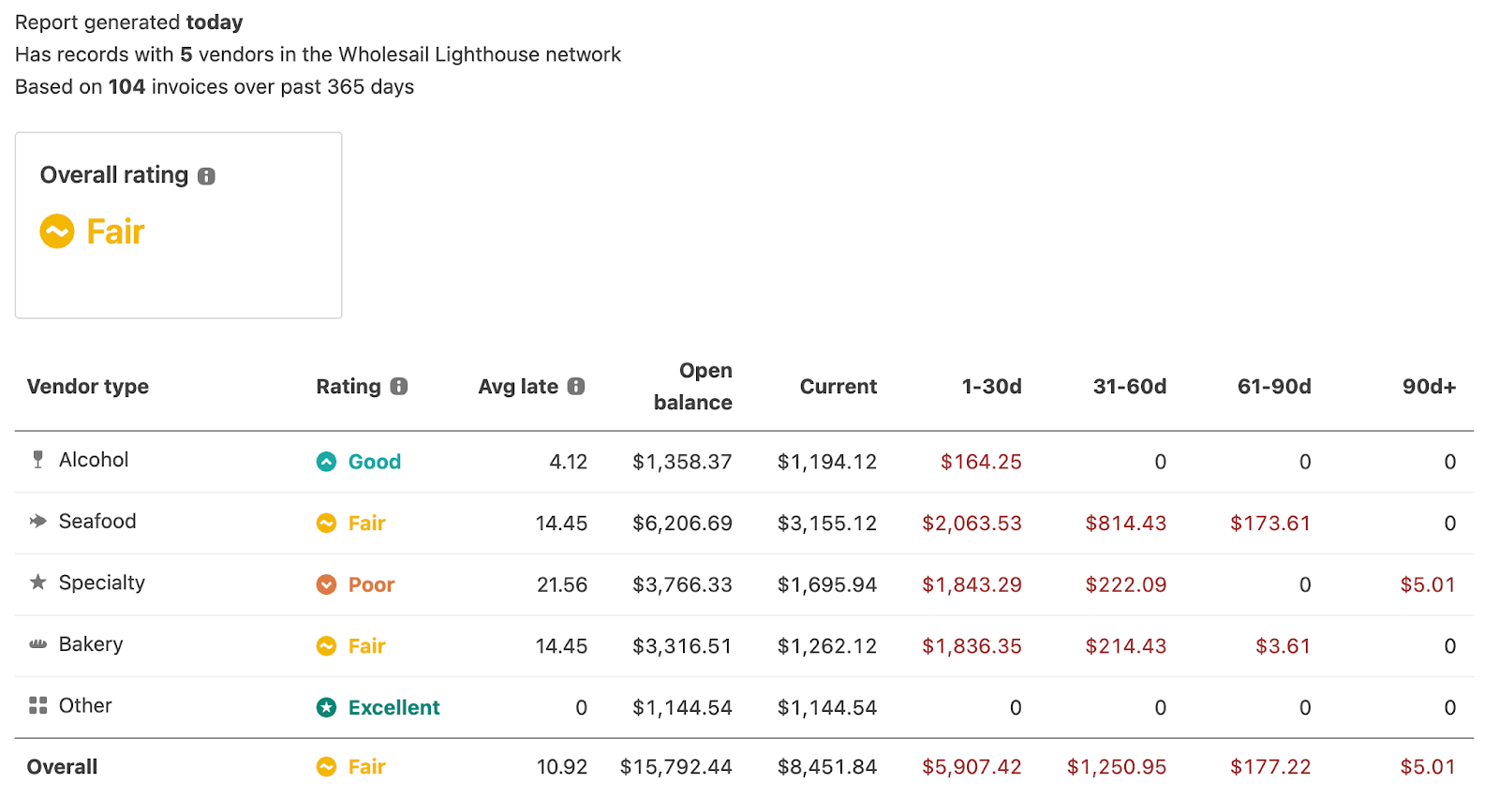The height and width of the screenshot is (812, 1499).
Task: Click the yellow Fair icon in Overall rating card
Action: [x=57, y=231]
